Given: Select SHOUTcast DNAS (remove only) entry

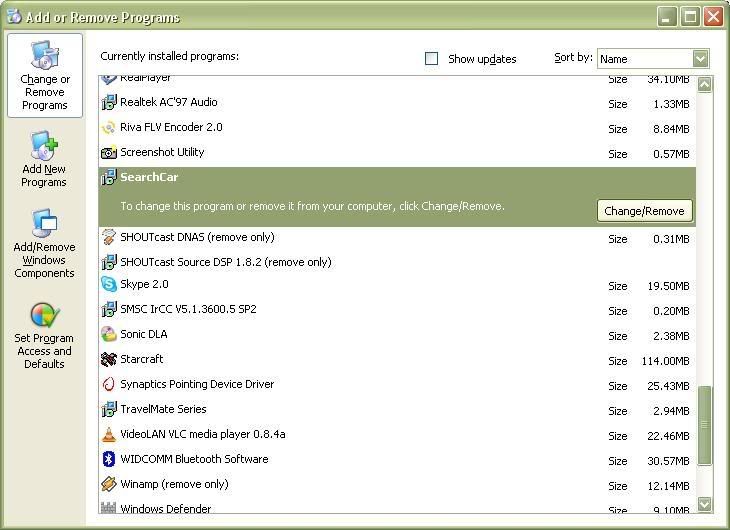Looking at the screenshot, I should pyautogui.click(x=397, y=238).
